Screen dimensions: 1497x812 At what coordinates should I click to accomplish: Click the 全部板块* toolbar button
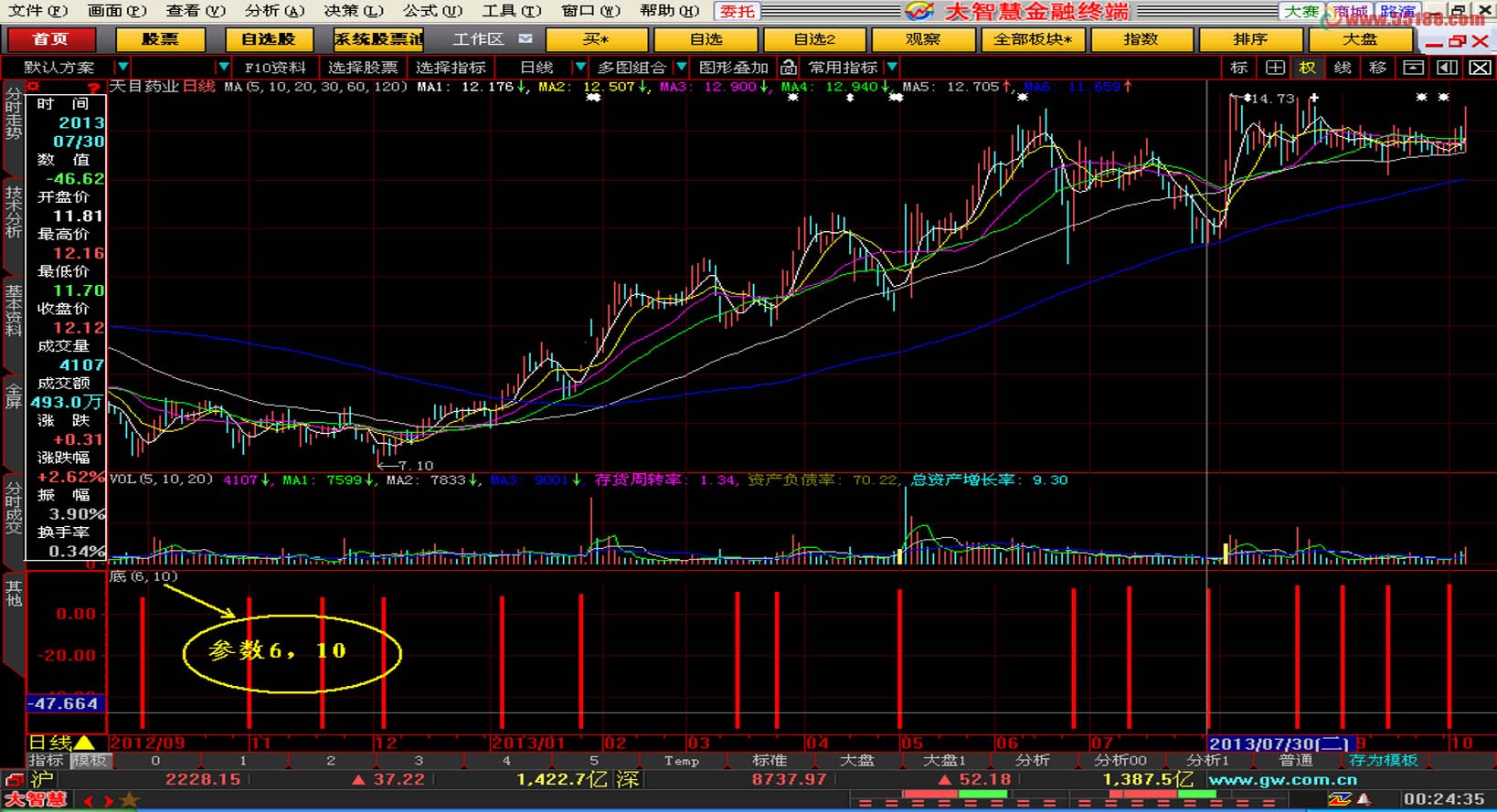click(1033, 39)
